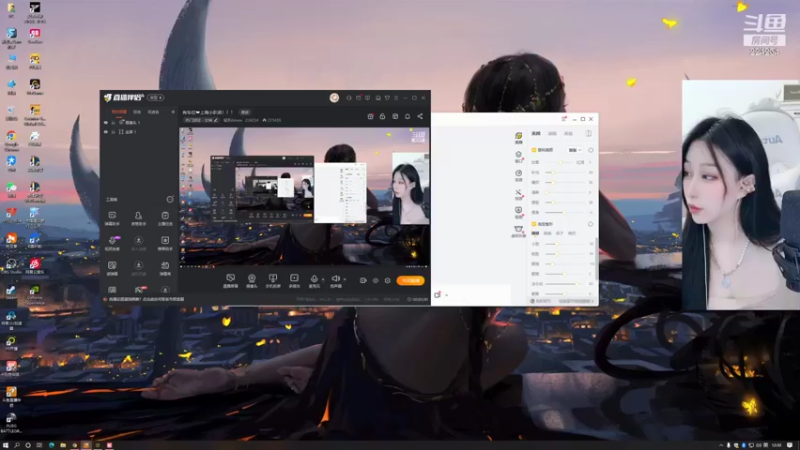Expand the microphone options arrow
The width and height of the screenshot is (800, 450).
coord(323,279)
